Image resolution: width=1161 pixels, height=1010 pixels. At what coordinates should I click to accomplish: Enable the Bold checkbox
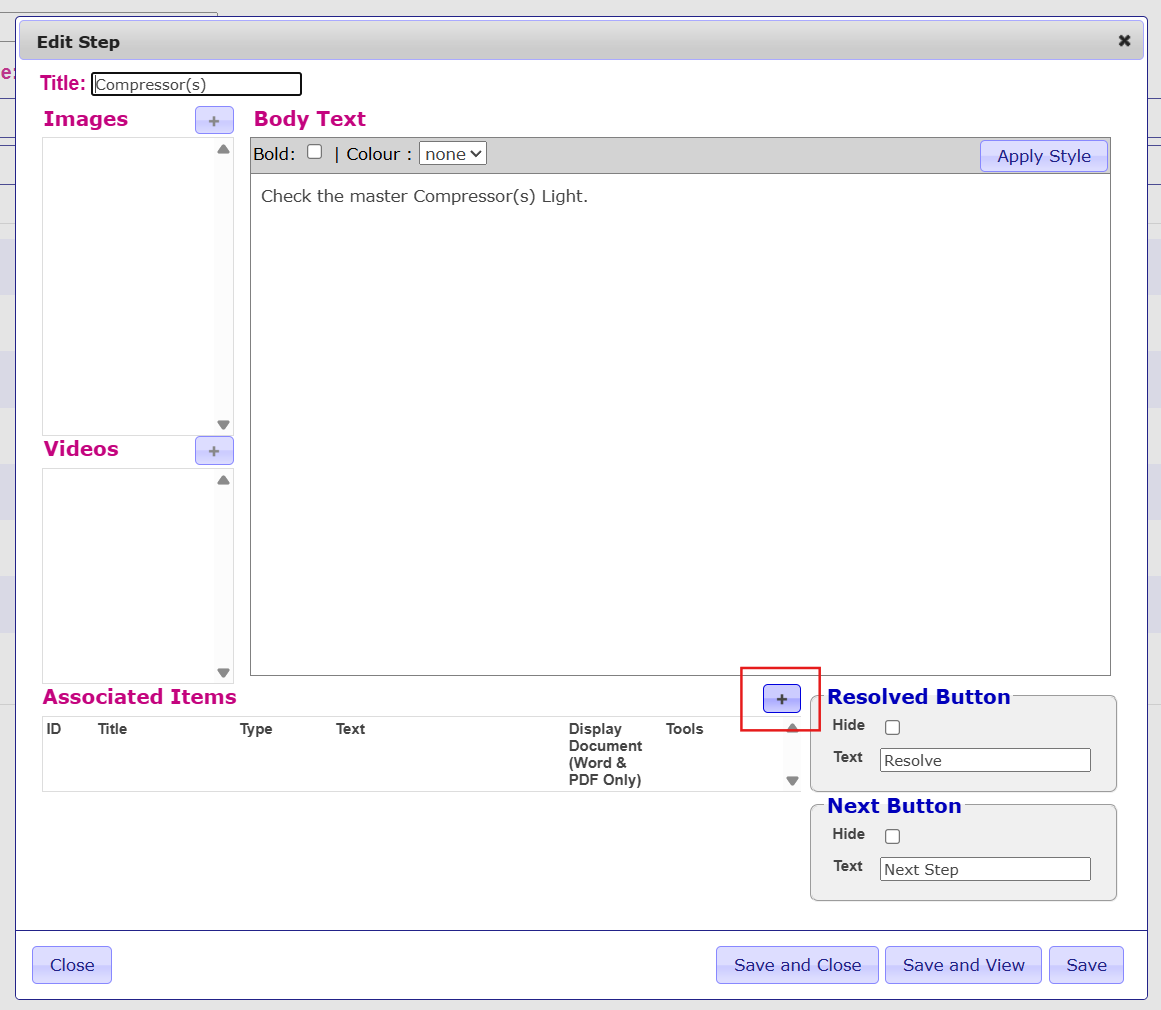tap(314, 152)
